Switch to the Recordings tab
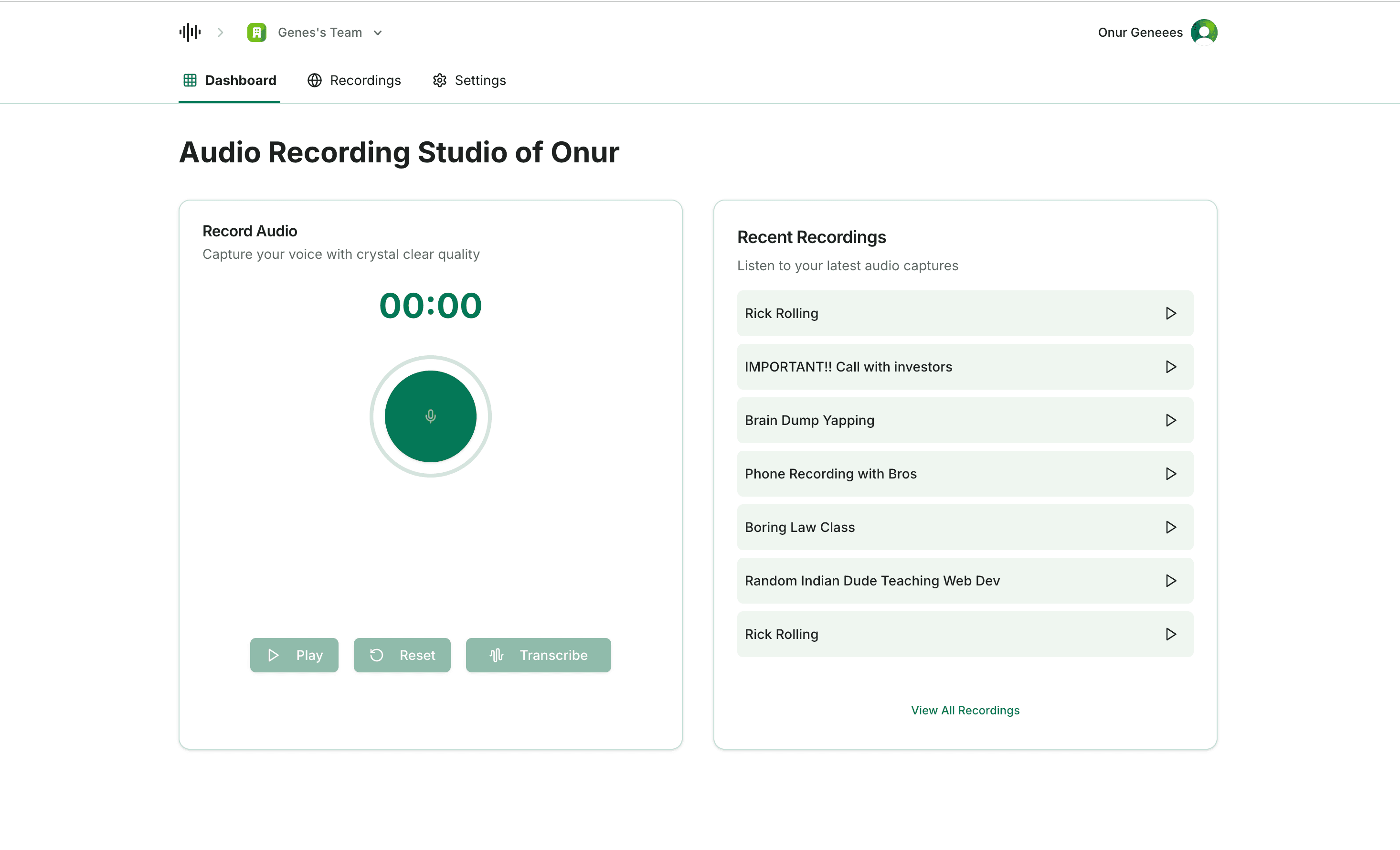Screen dimensions: 1400x850 (355, 81)
